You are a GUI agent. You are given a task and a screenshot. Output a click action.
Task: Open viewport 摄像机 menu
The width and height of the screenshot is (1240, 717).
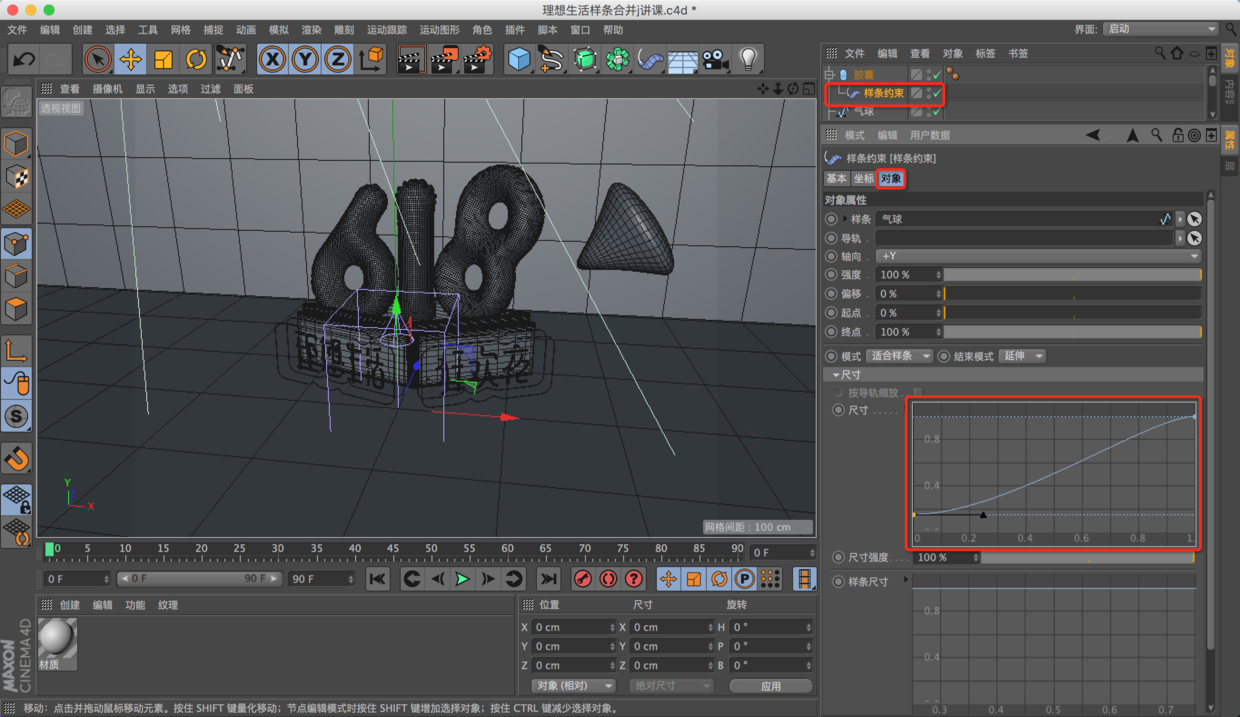tap(107, 89)
